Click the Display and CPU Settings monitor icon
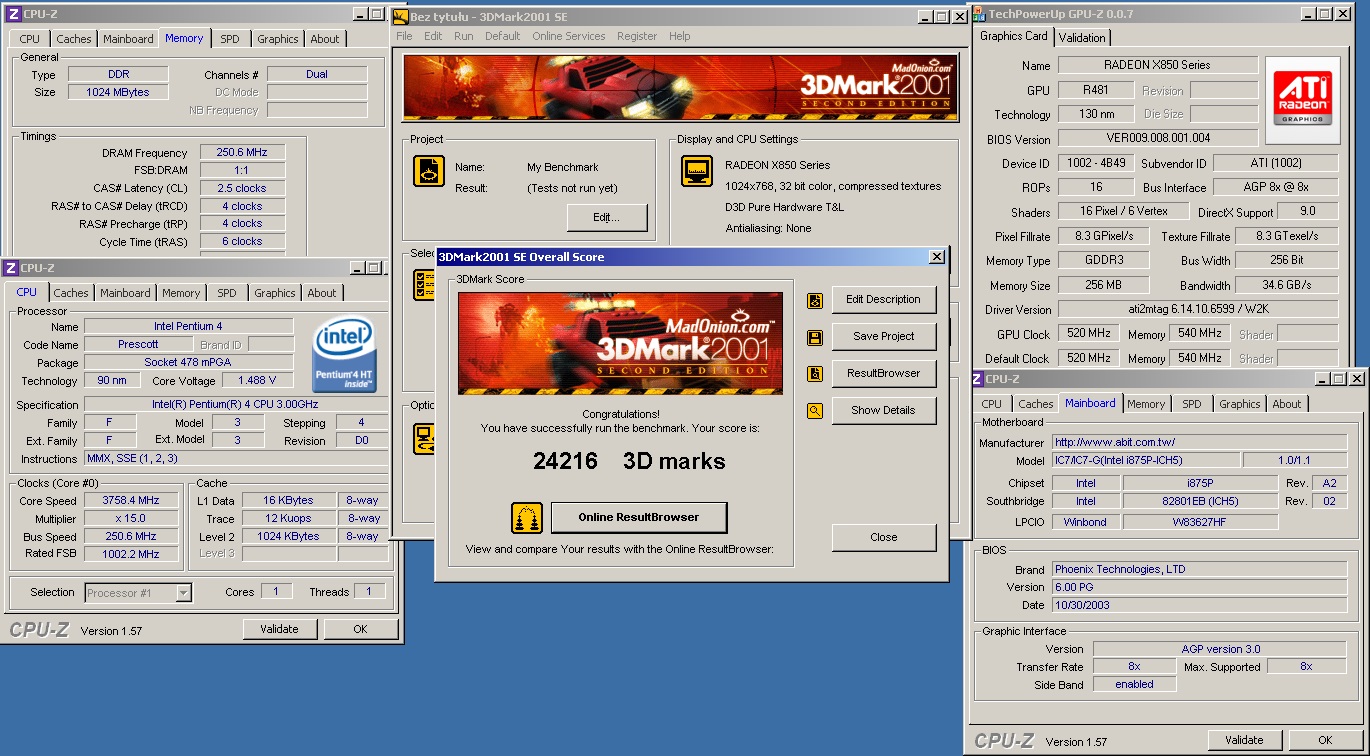1370x756 pixels. coord(697,171)
